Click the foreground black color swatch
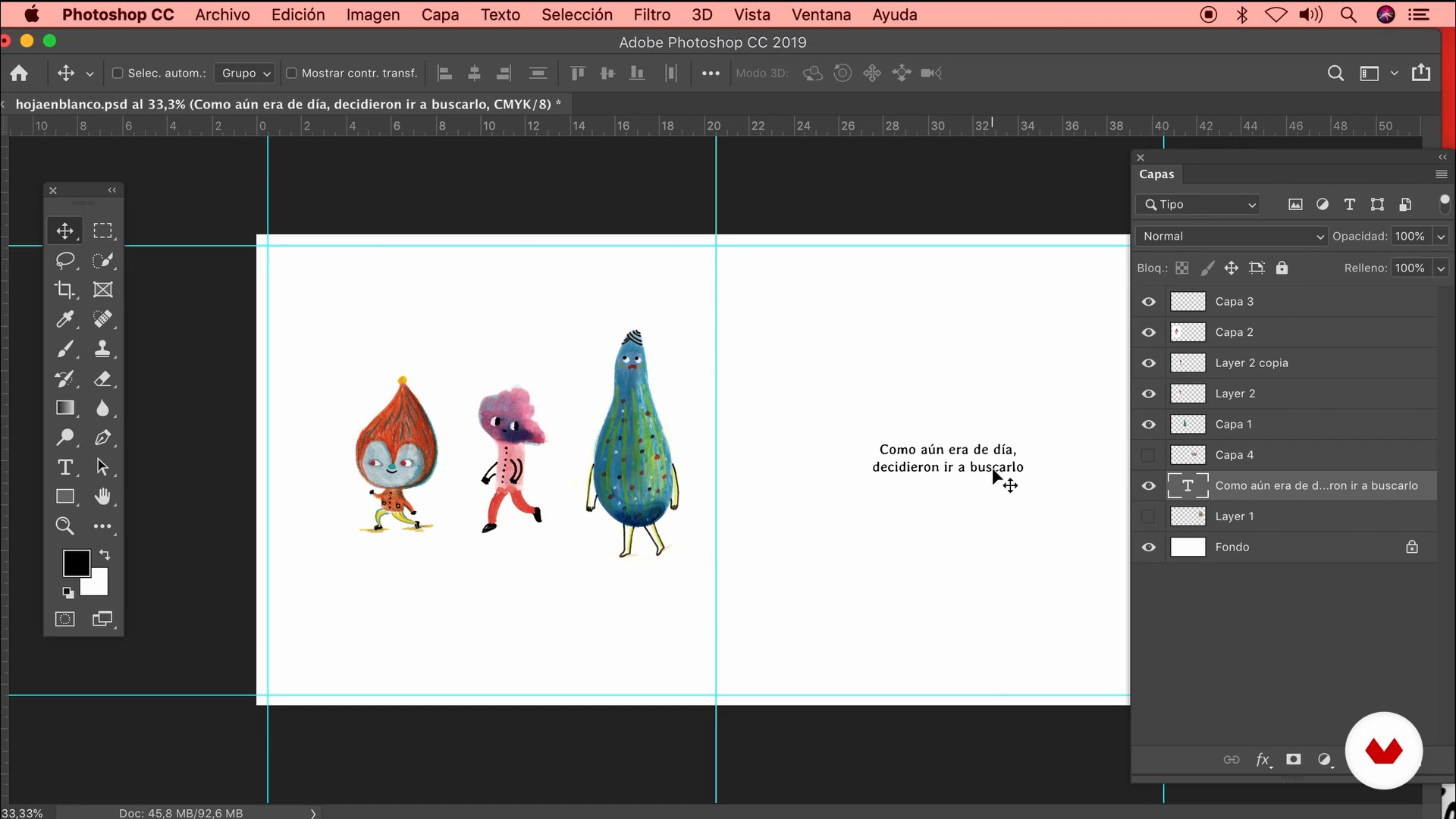The image size is (1456, 819). tap(76, 563)
